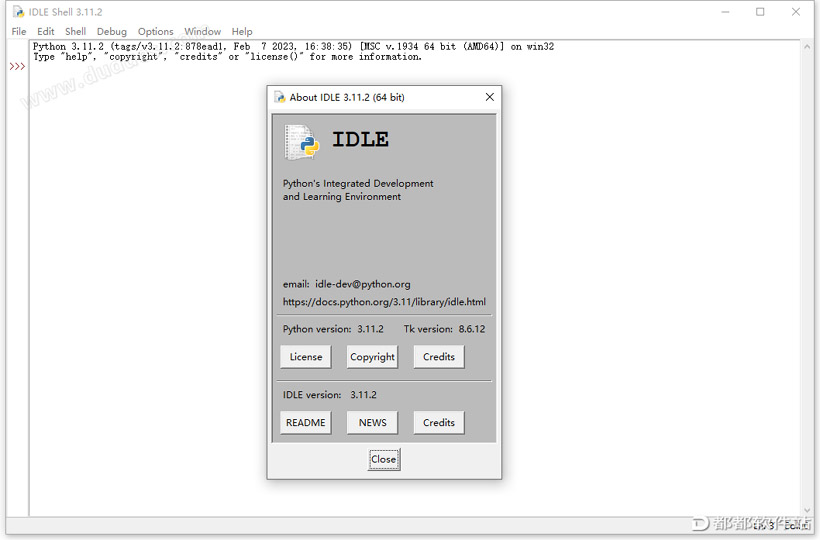The image size is (820, 540).
Task: Click the shell scrollbar up arrow
Action: point(807,47)
